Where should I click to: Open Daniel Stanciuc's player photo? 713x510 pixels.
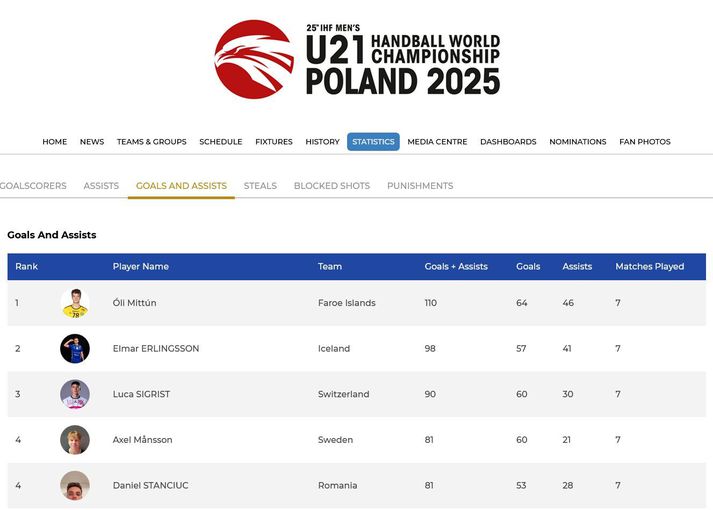click(x=75, y=485)
